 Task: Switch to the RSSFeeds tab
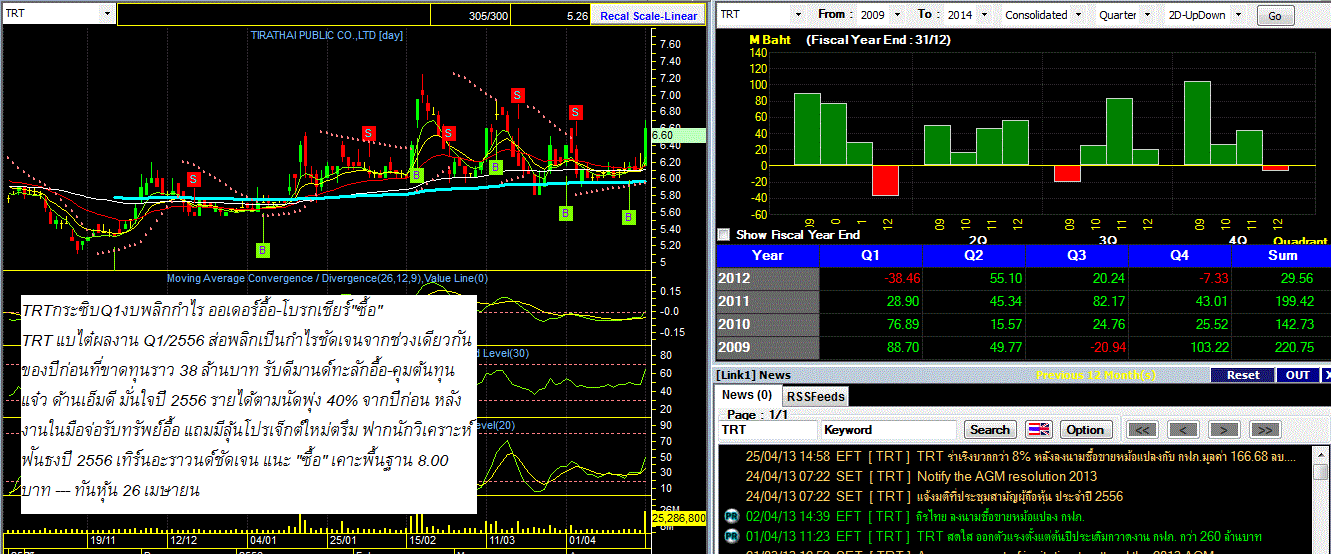[814, 396]
